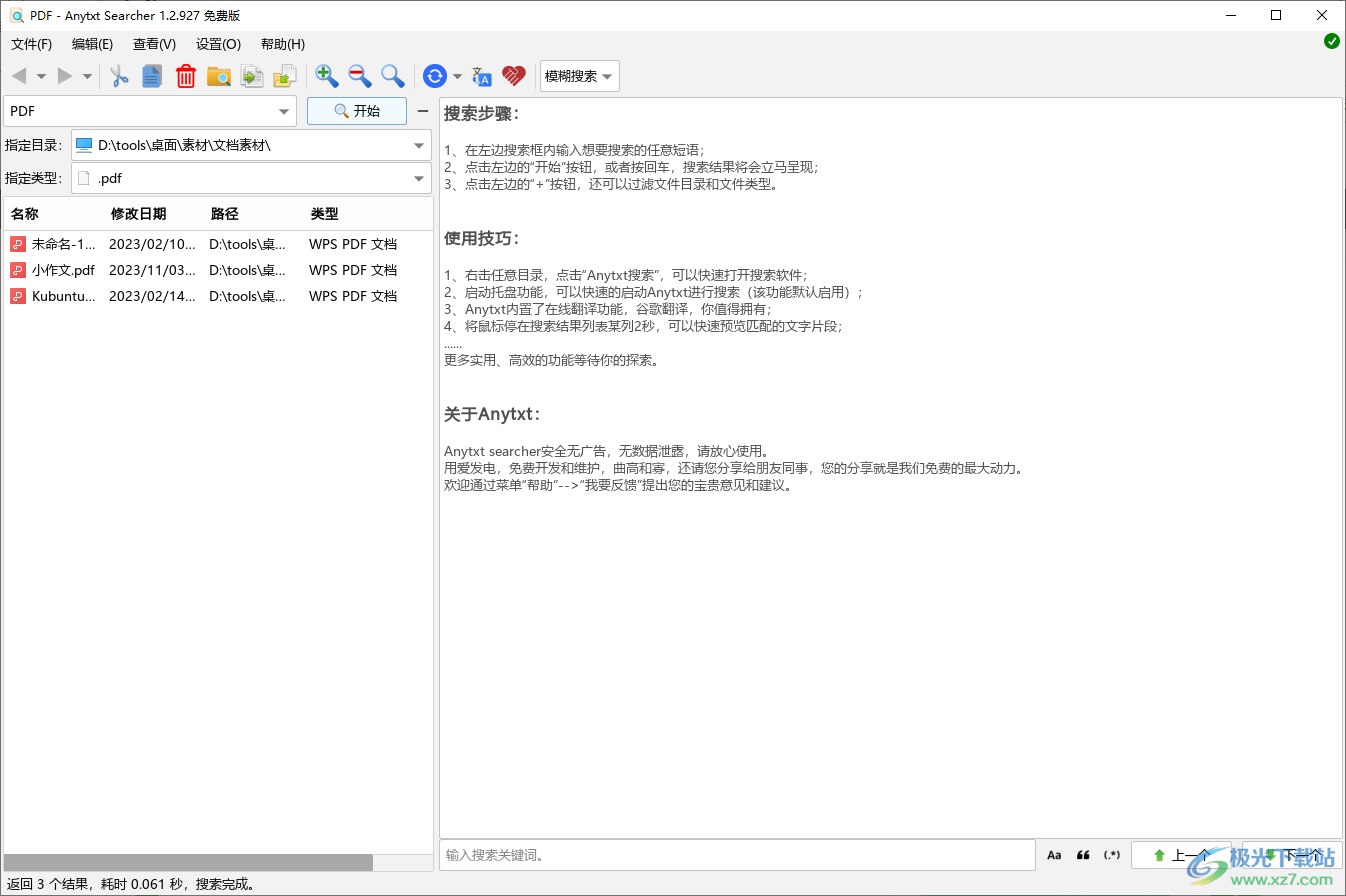Screen dimensions: 1346x896
Task: Click the scissors cut icon
Action: click(x=120, y=76)
